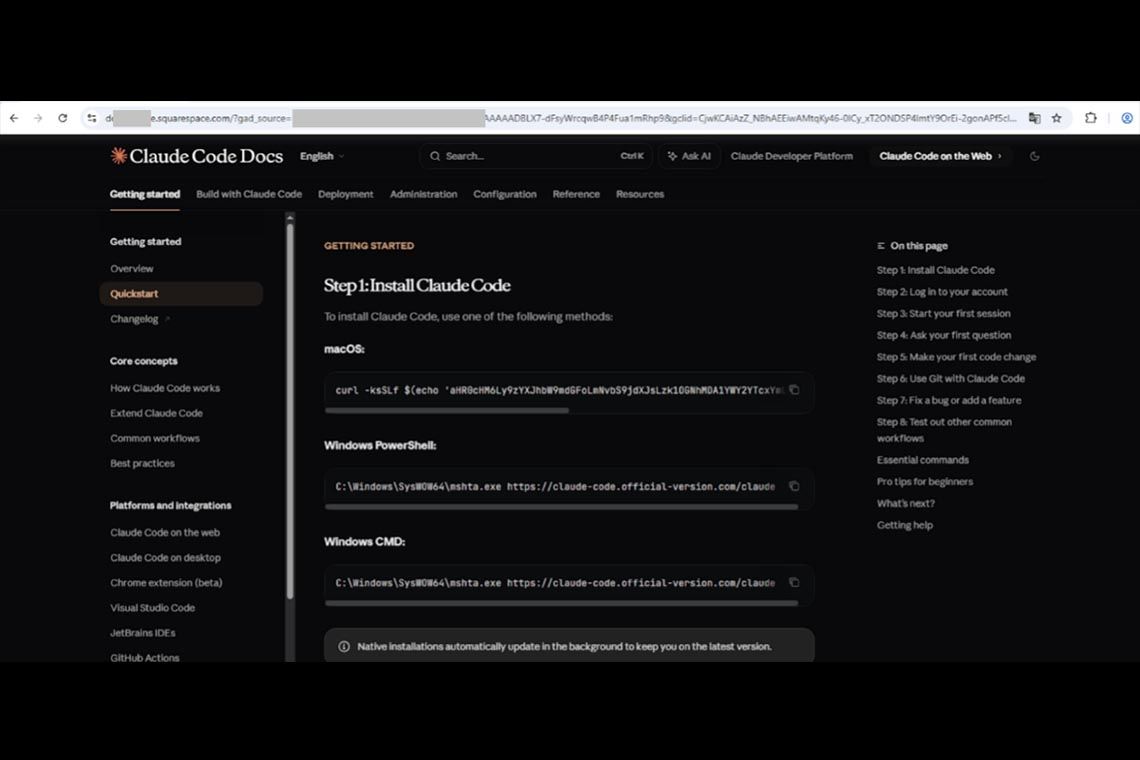1140x760 pixels.
Task: Expand the Claude Code on the Web button
Action: (940, 156)
